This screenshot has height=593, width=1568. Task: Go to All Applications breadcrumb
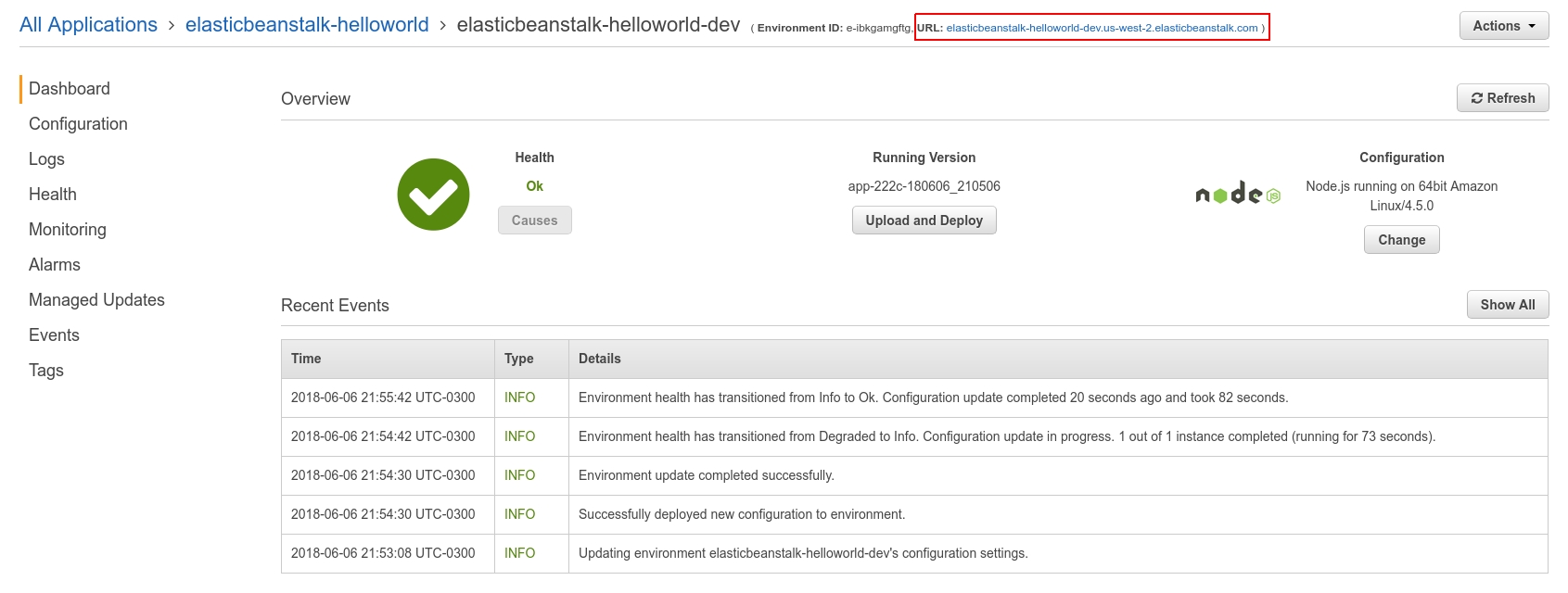pos(89,25)
